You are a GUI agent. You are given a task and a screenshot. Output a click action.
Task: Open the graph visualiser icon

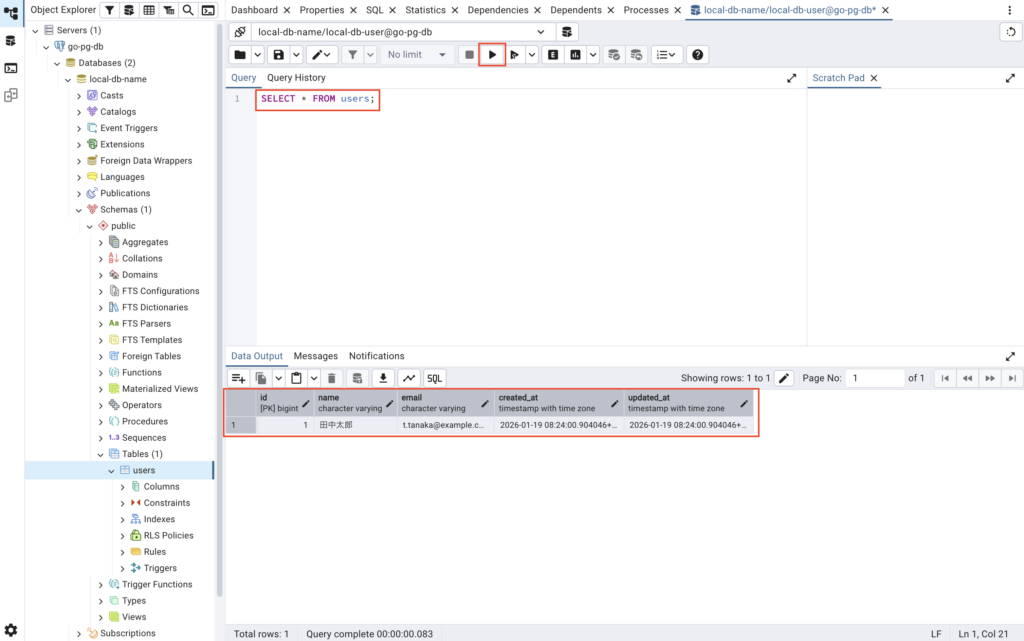408,378
